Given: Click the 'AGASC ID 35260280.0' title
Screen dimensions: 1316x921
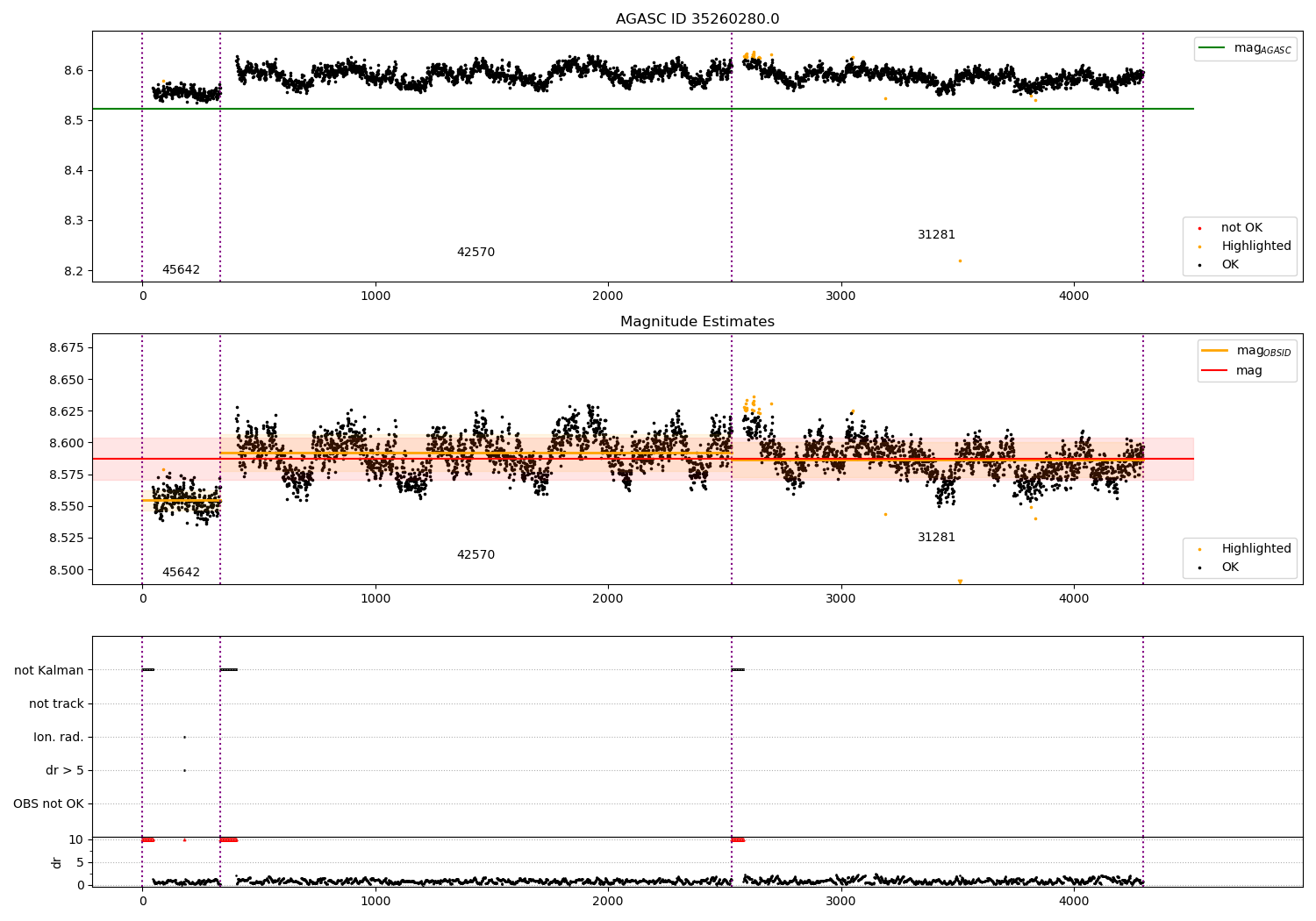Looking at the screenshot, I should [x=697, y=19].
